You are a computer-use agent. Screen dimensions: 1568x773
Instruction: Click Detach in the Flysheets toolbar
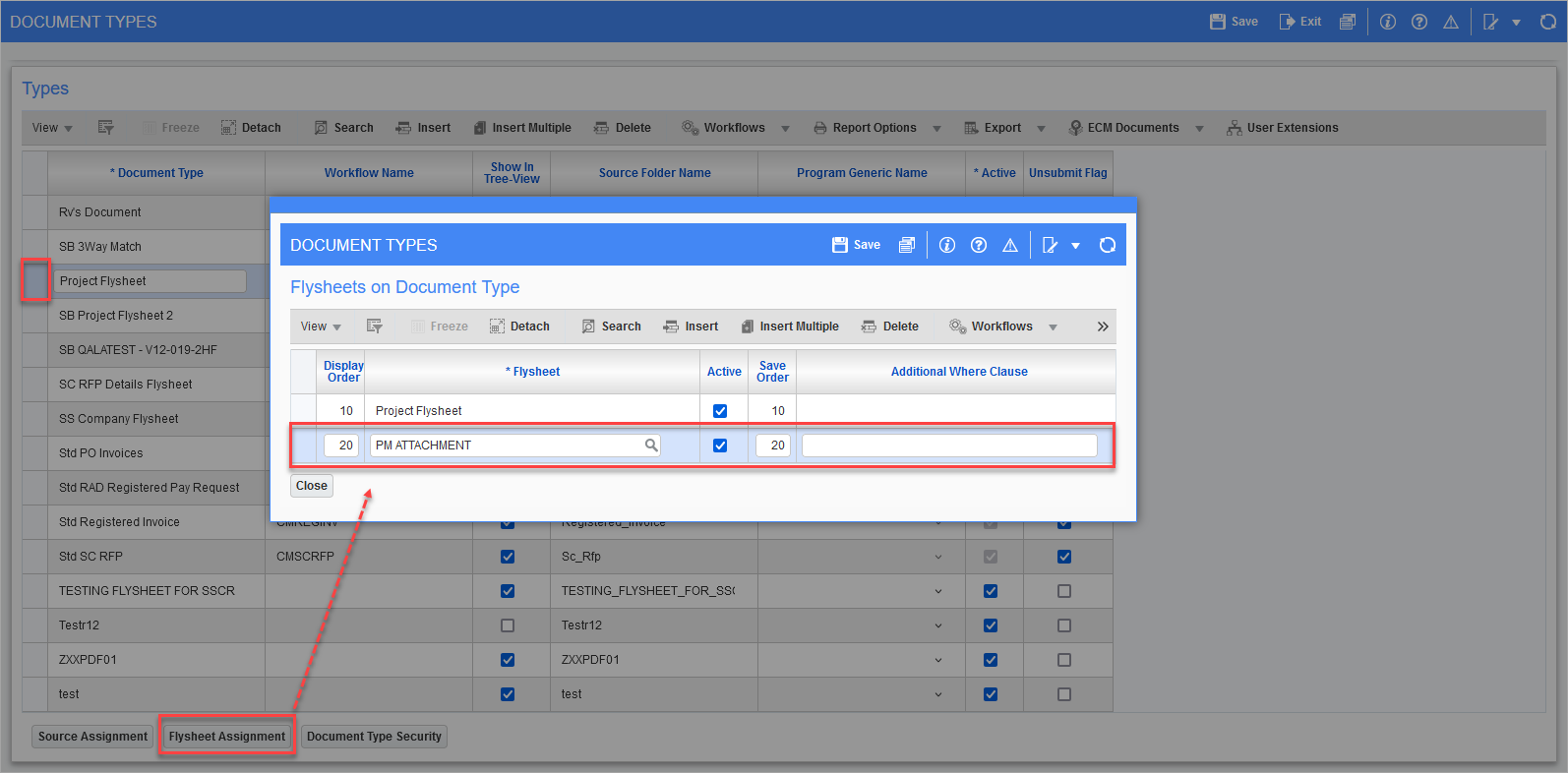click(519, 327)
